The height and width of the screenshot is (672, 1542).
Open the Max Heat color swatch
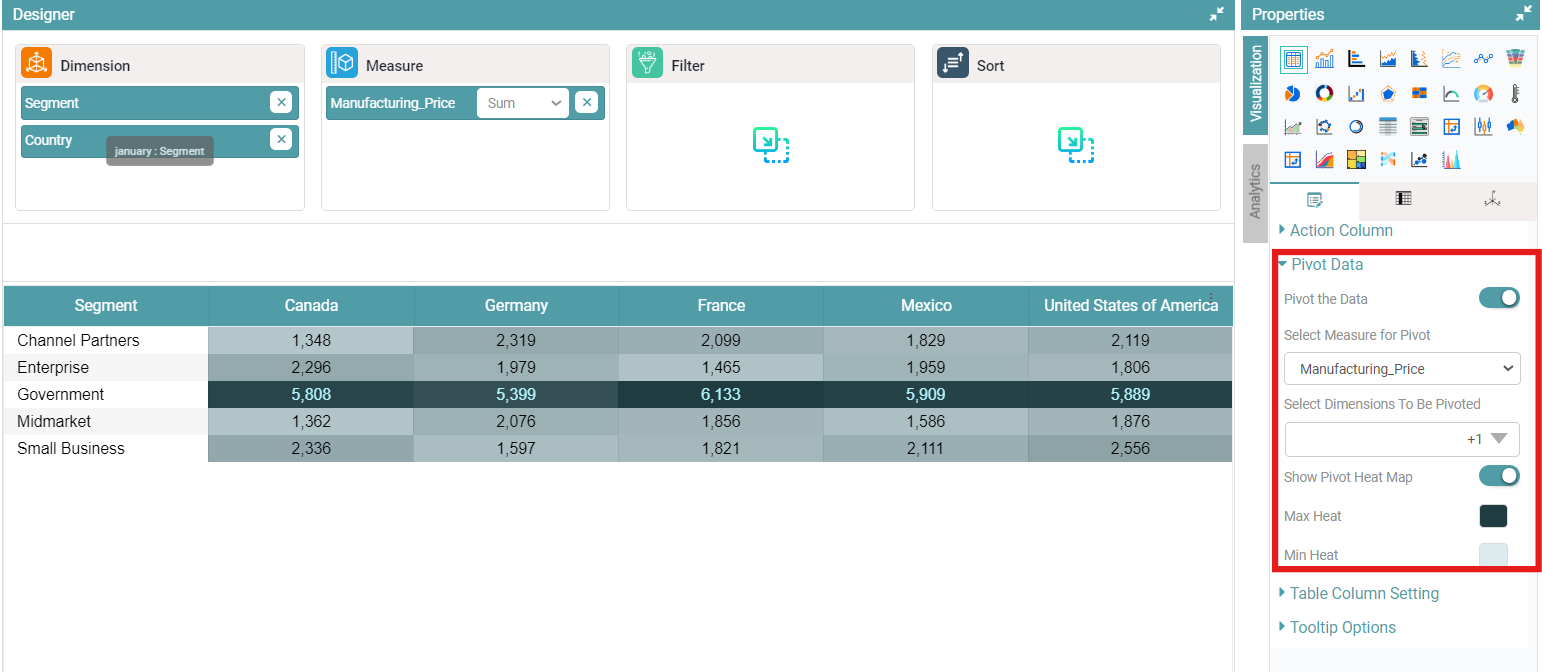pos(1492,516)
